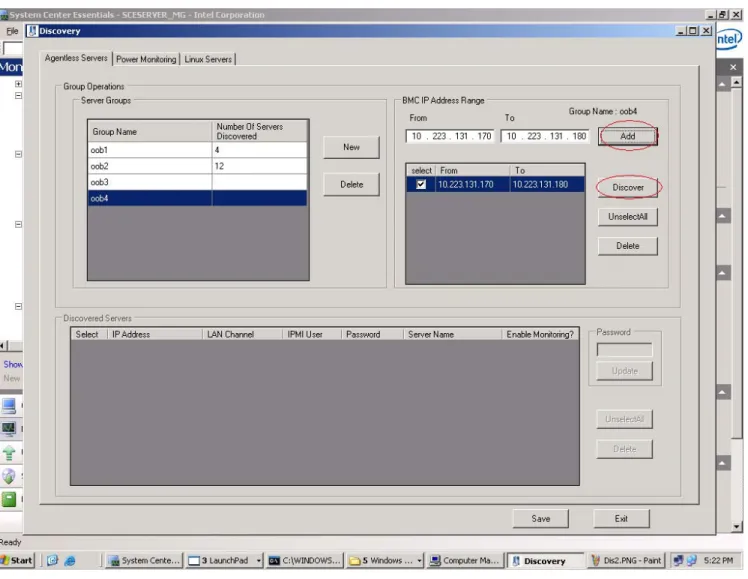Click the cell showing 12 servers discovered
Image resolution: width=748 pixels, height=579 pixels.
pyautogui.click(x=260, y=166)
